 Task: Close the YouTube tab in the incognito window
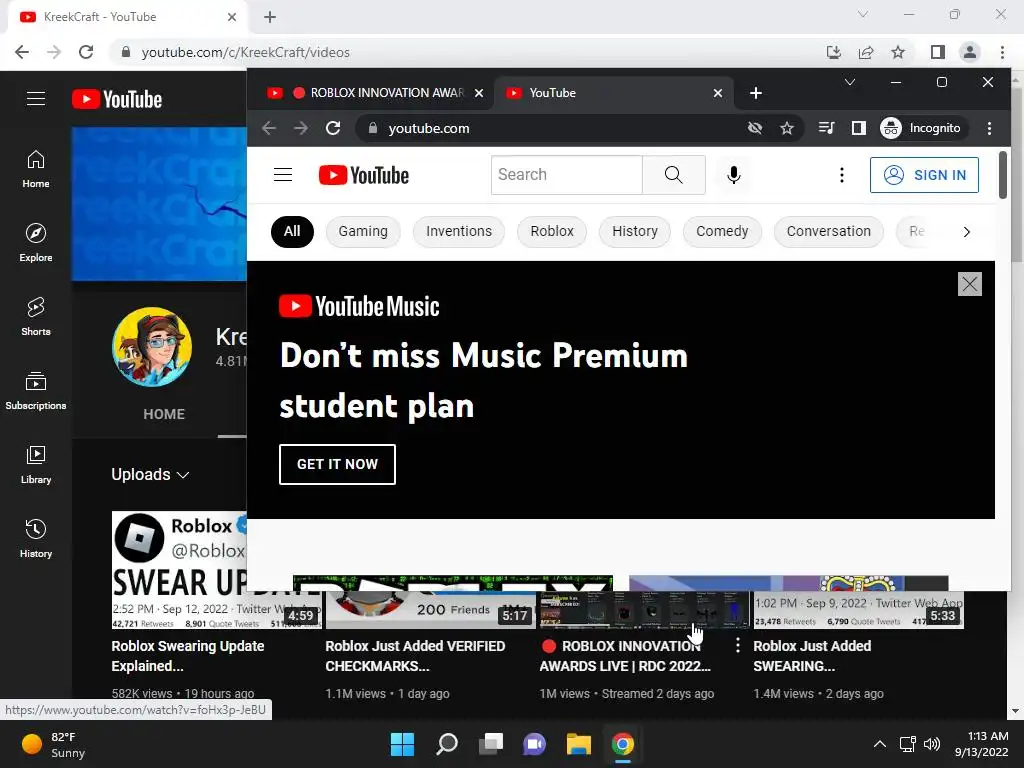pos(718,93)
